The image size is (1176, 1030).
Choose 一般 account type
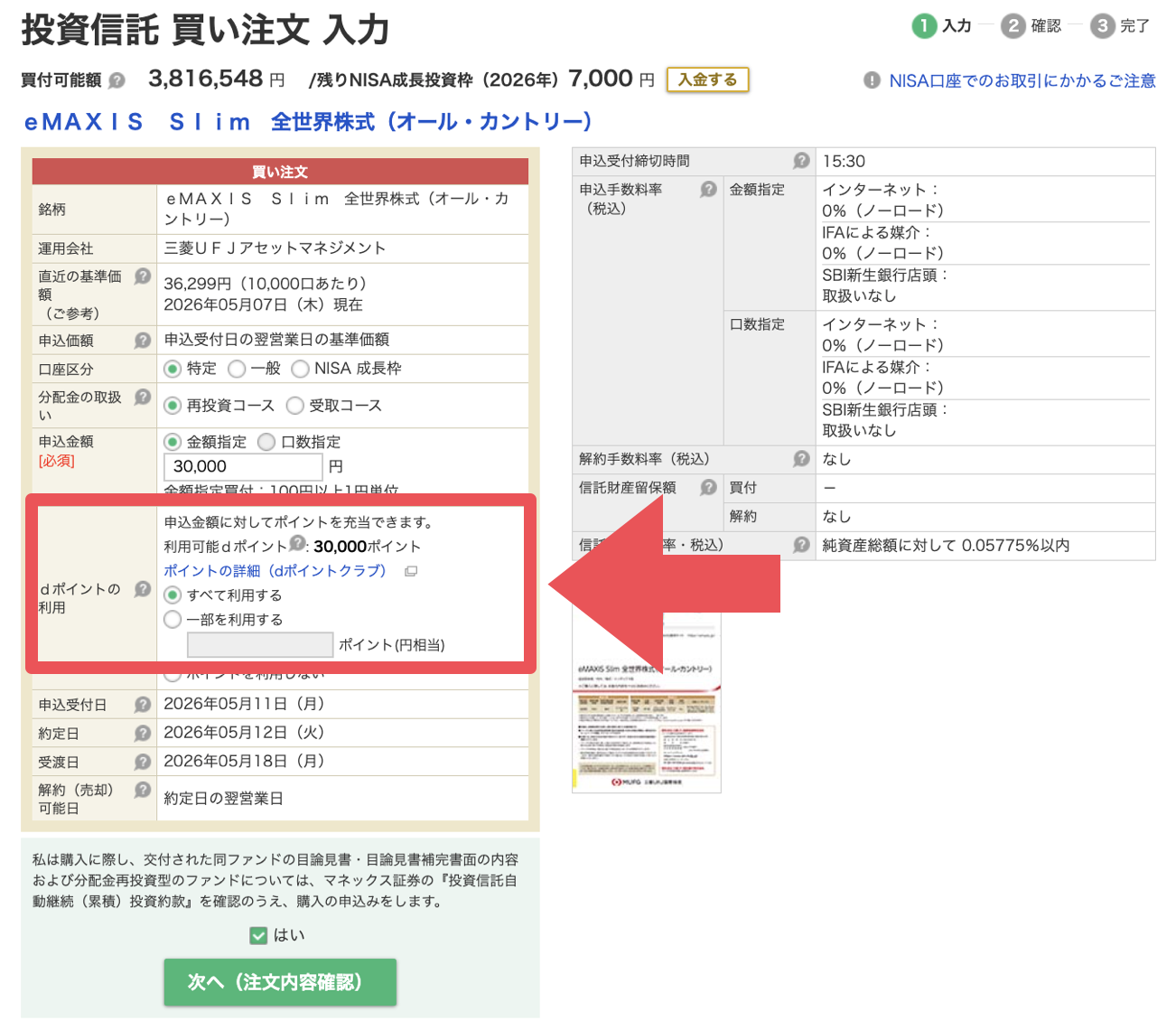(237, 369)
